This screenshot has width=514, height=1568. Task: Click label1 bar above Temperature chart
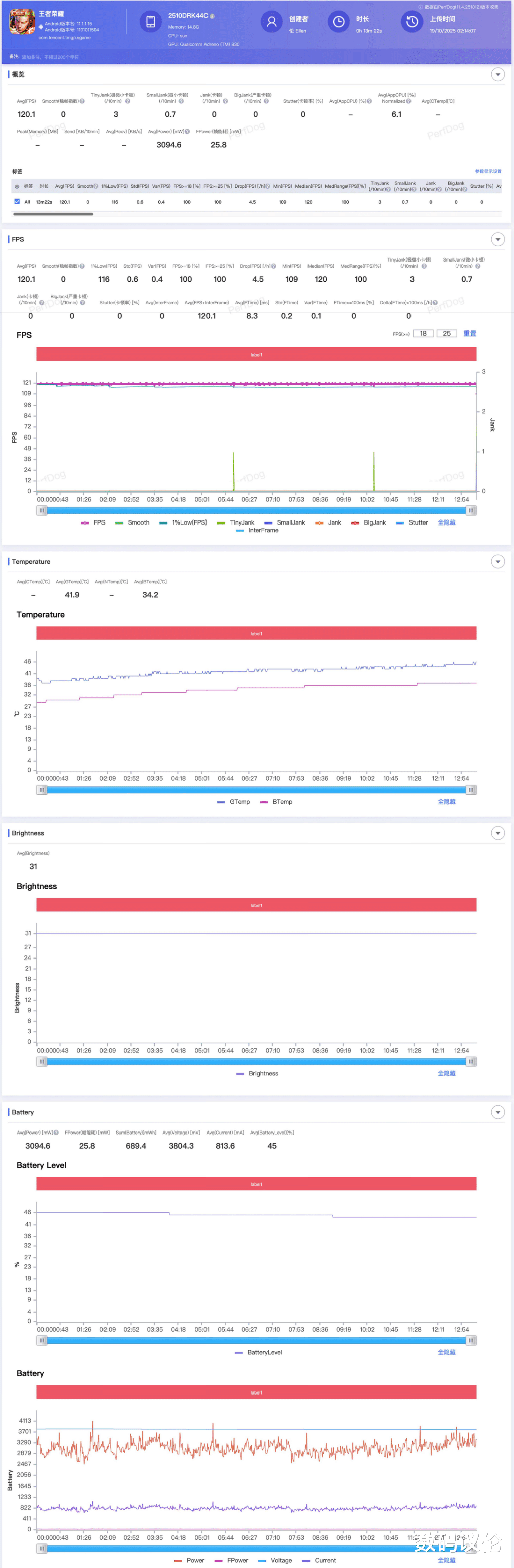click(x=256, y=633)
